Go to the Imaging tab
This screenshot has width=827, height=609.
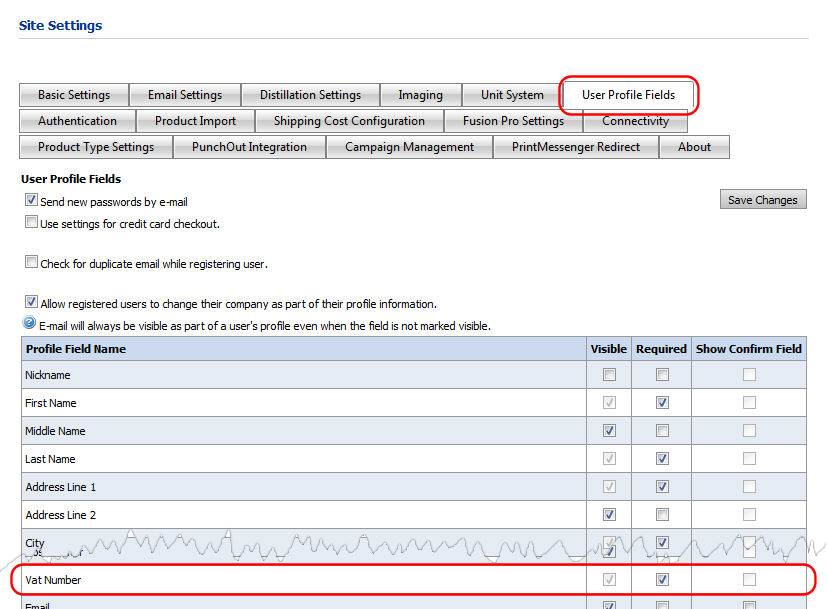pos(420,95)
